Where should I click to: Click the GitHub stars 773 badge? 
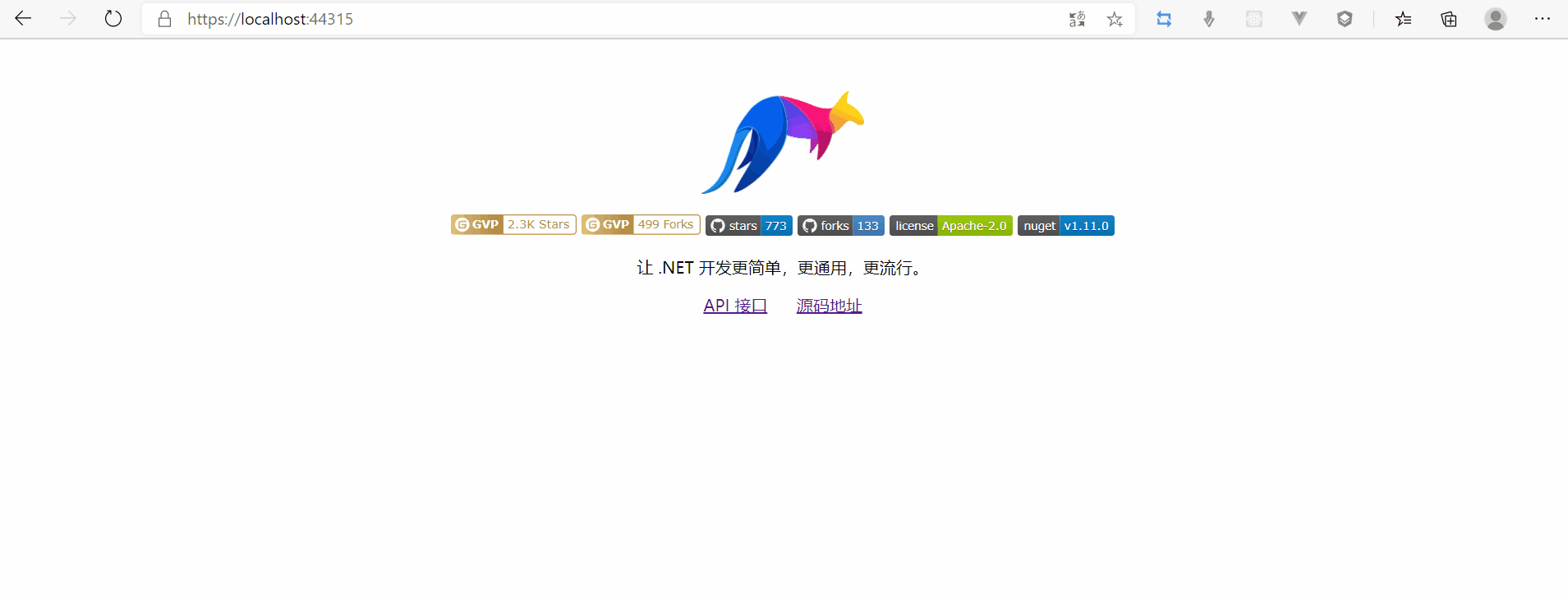pos(748,226)
